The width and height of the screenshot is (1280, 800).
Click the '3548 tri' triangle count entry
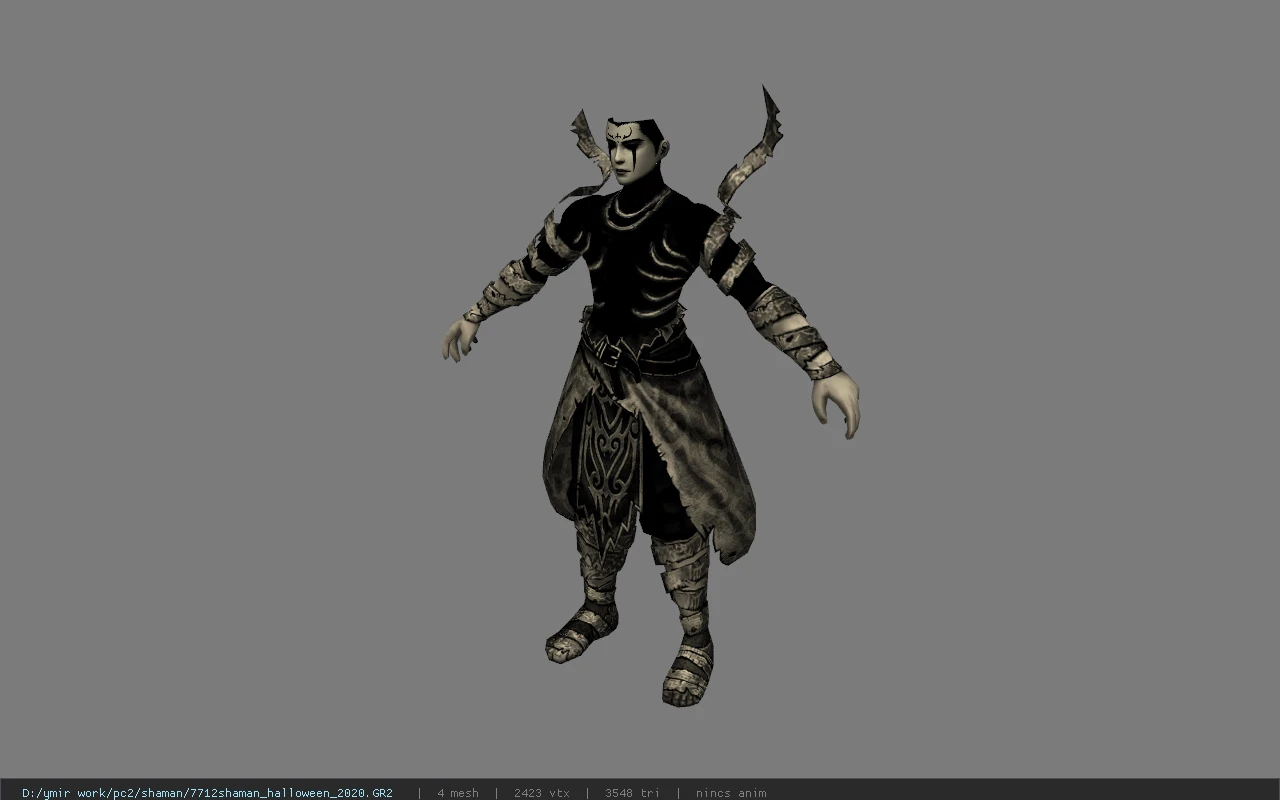click(632, 793)
